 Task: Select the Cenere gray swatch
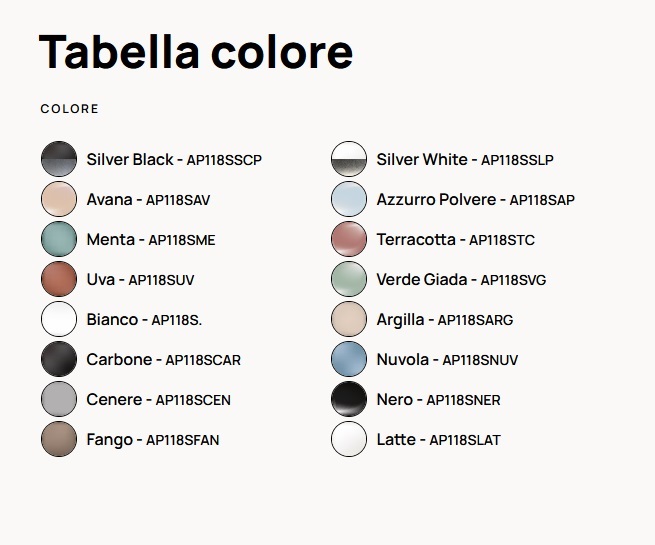(x=59, y=399)
